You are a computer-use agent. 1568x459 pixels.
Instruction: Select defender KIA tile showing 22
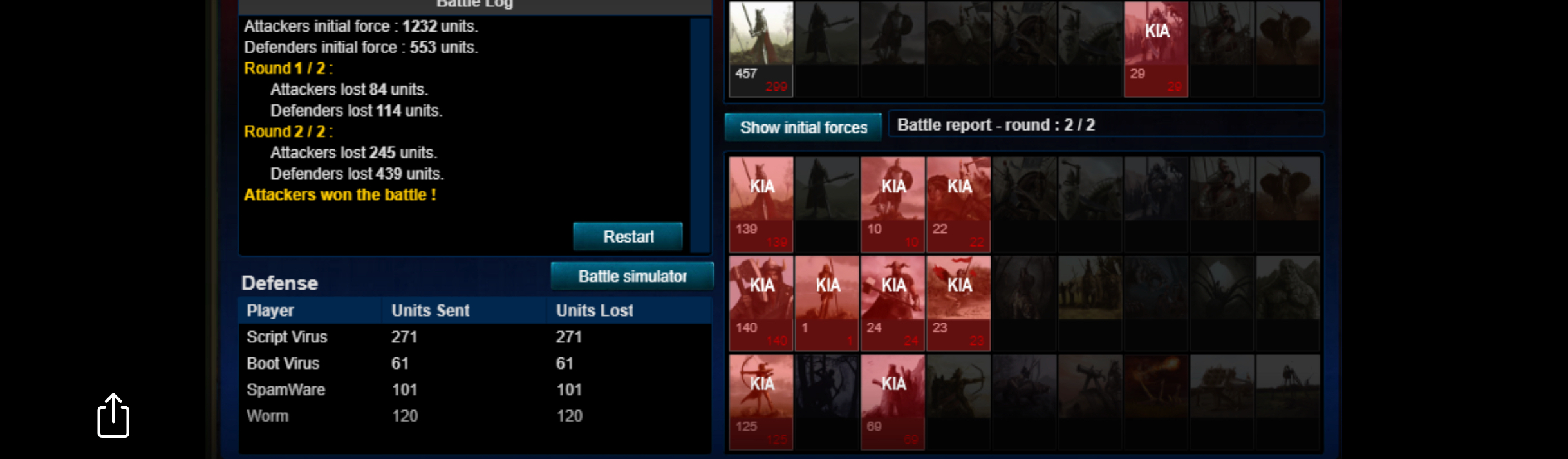pos(958,204)
